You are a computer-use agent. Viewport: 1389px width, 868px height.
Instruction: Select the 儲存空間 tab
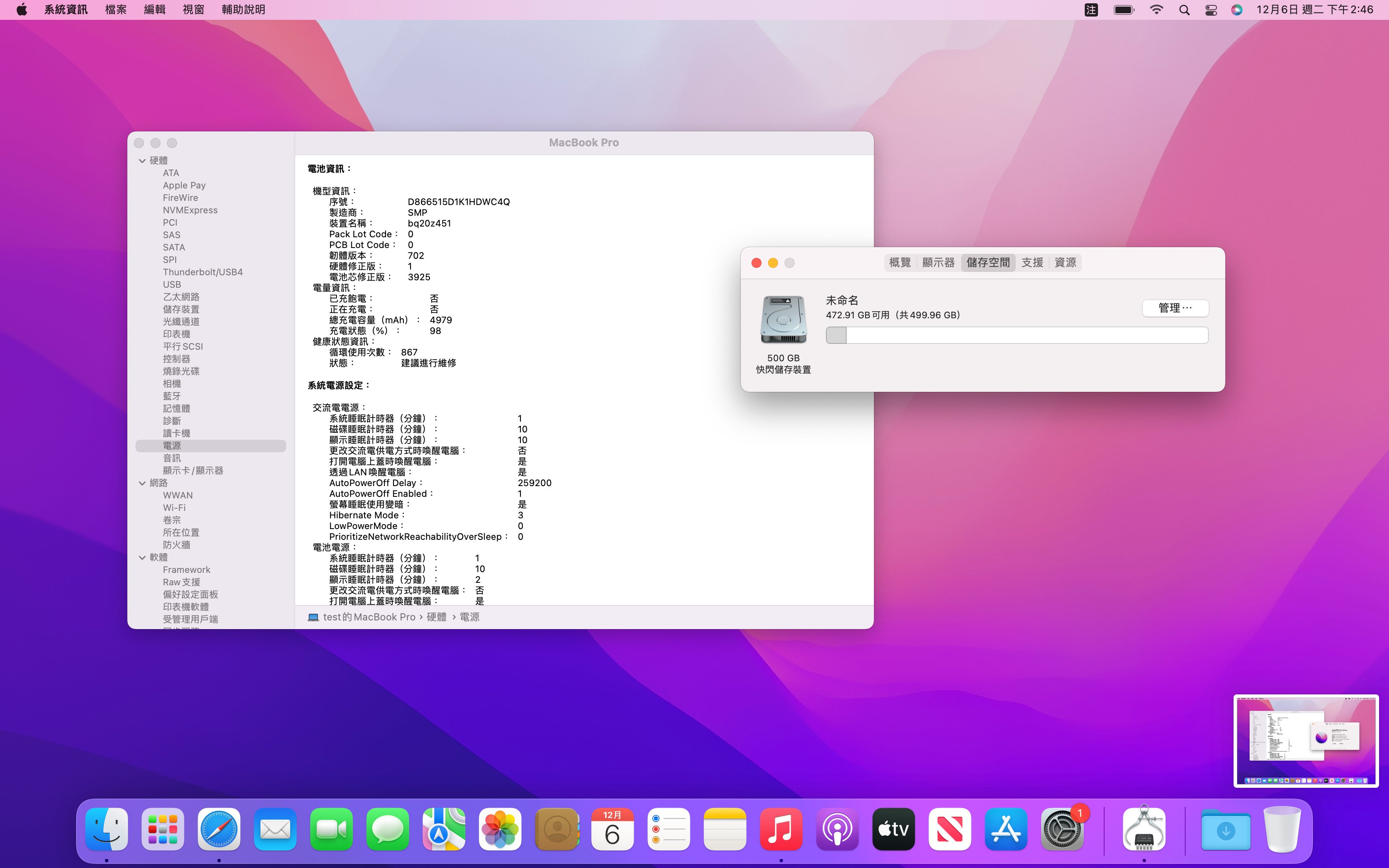988,262
